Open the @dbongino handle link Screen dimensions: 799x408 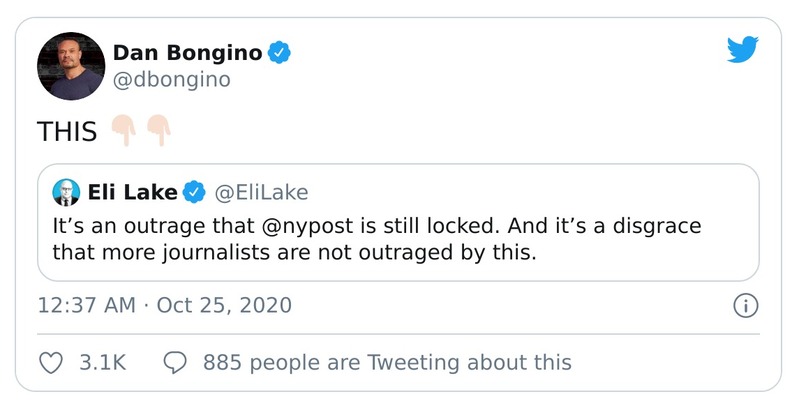(x=171, y=80)
